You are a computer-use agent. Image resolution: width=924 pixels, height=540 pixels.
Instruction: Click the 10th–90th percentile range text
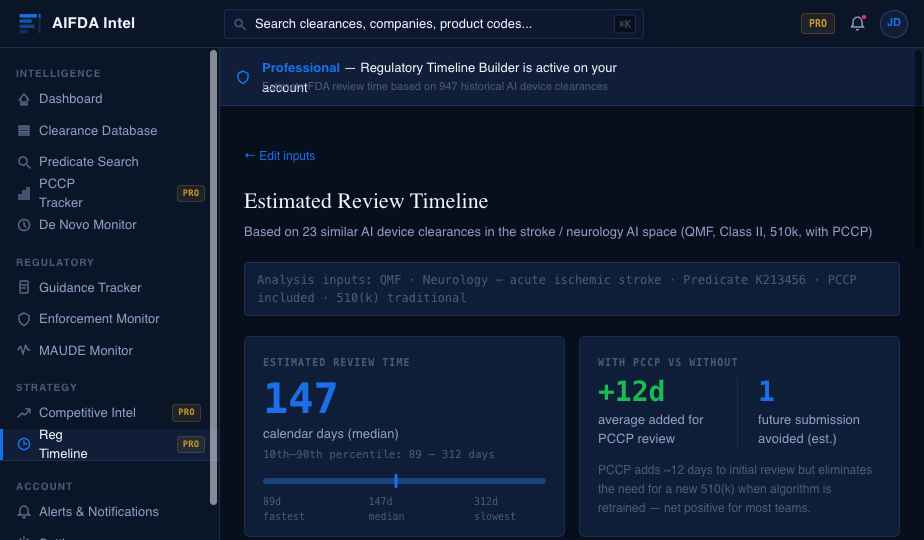point(379,455)
